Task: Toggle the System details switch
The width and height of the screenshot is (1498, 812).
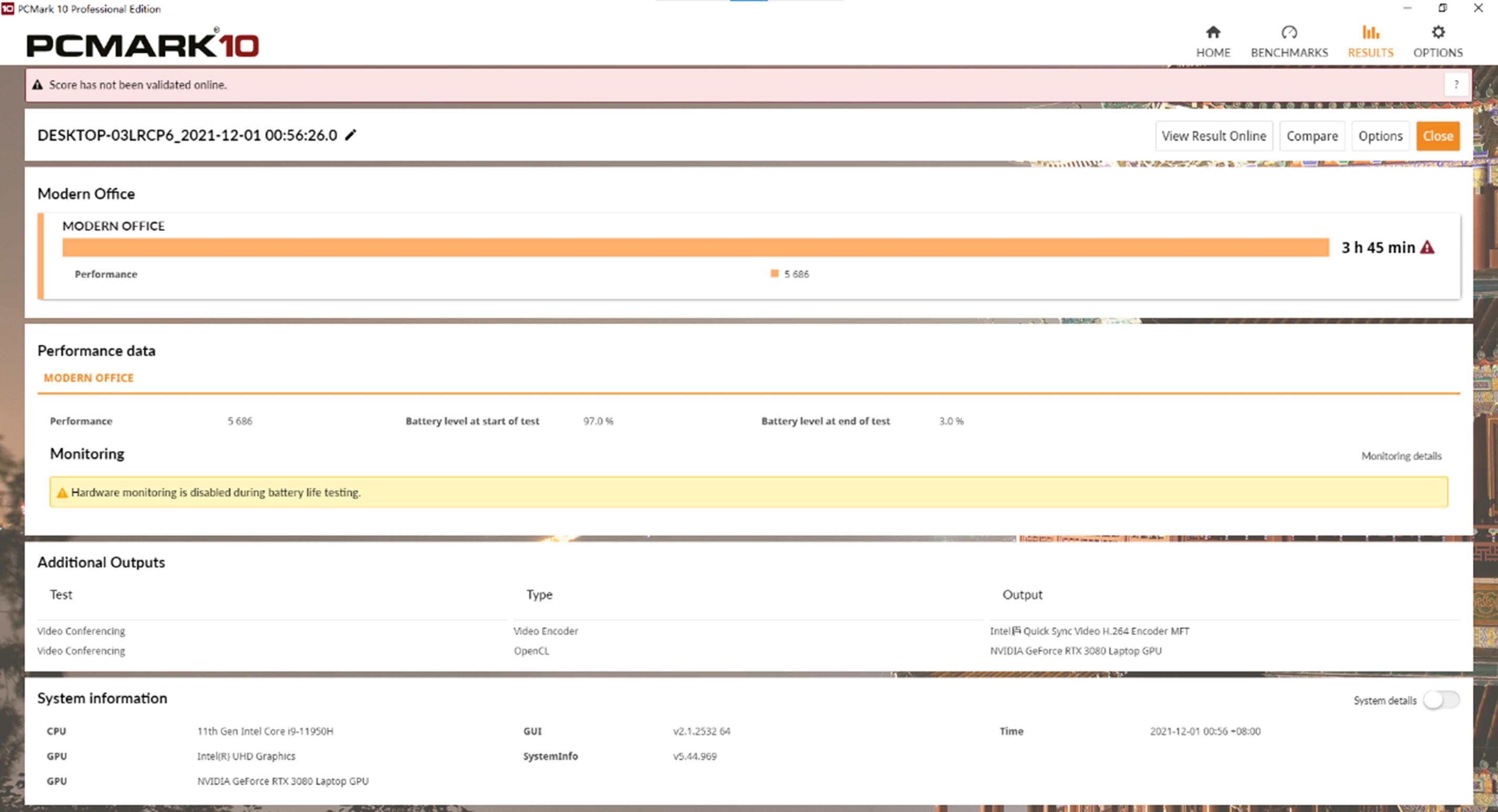Action: click(1440, 700)
